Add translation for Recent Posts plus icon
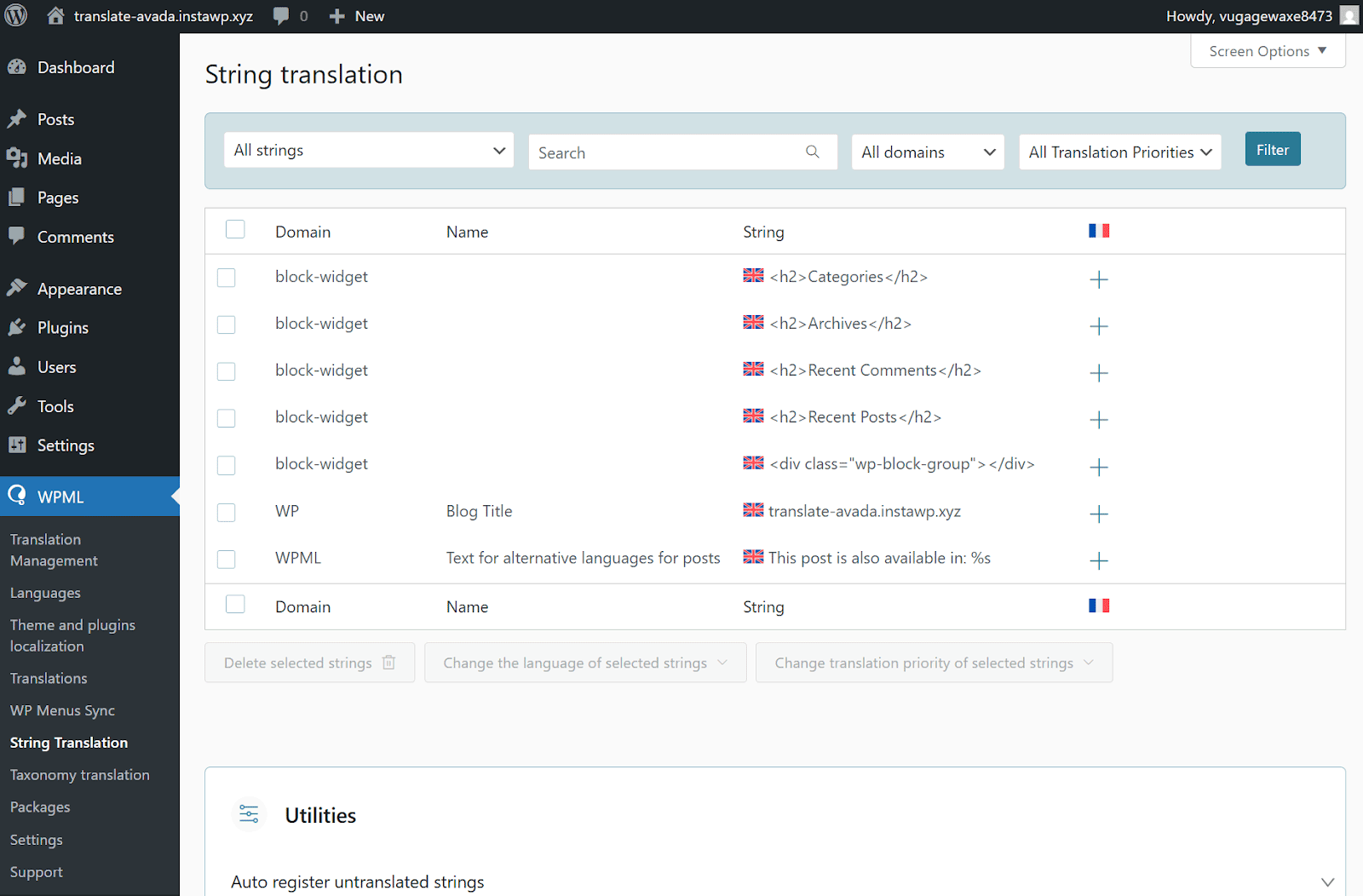 [x=1099, y=420]
